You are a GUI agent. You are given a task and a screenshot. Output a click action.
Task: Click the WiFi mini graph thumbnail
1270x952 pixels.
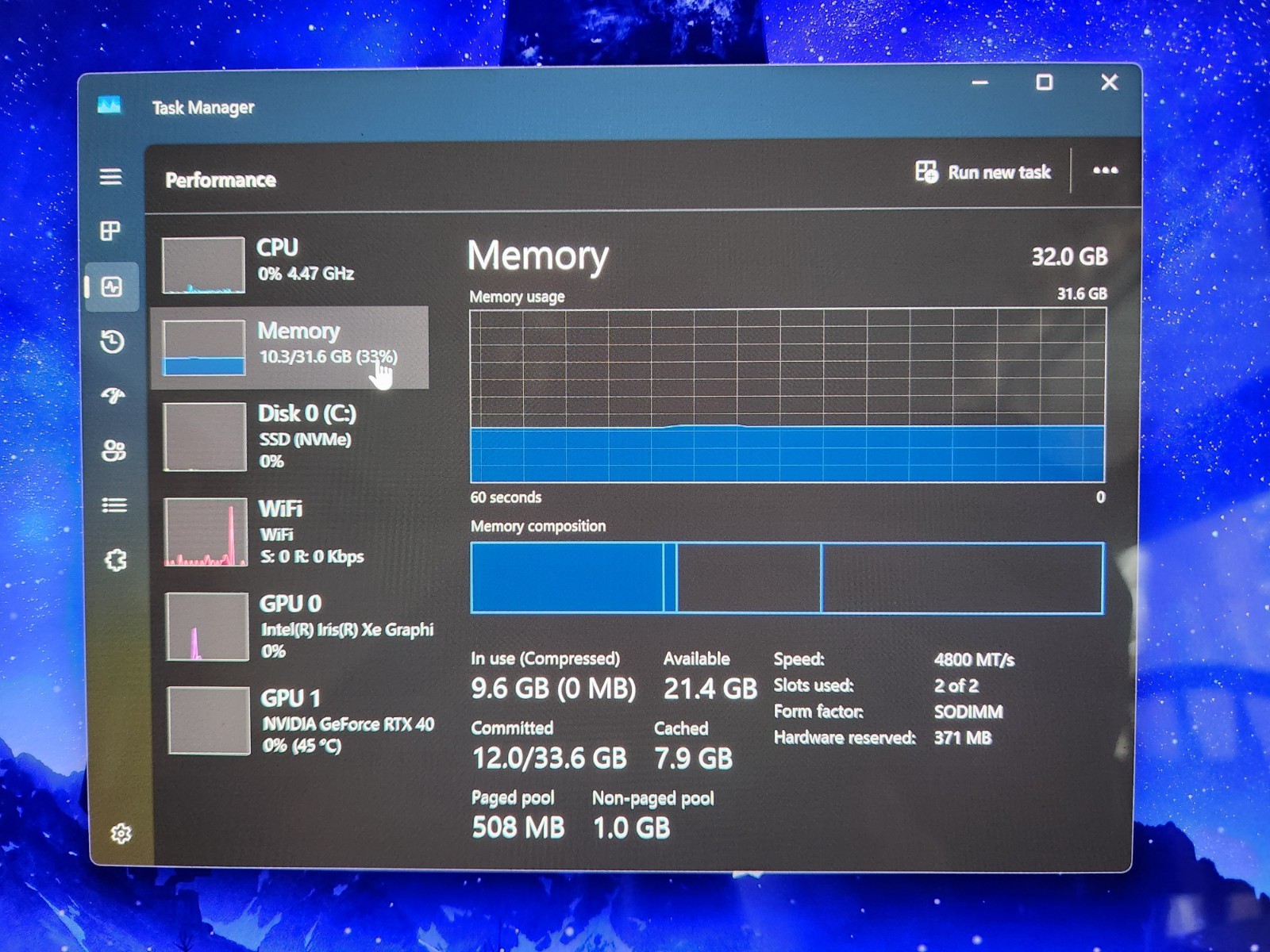pyautogui.click(x=206, y=532)
